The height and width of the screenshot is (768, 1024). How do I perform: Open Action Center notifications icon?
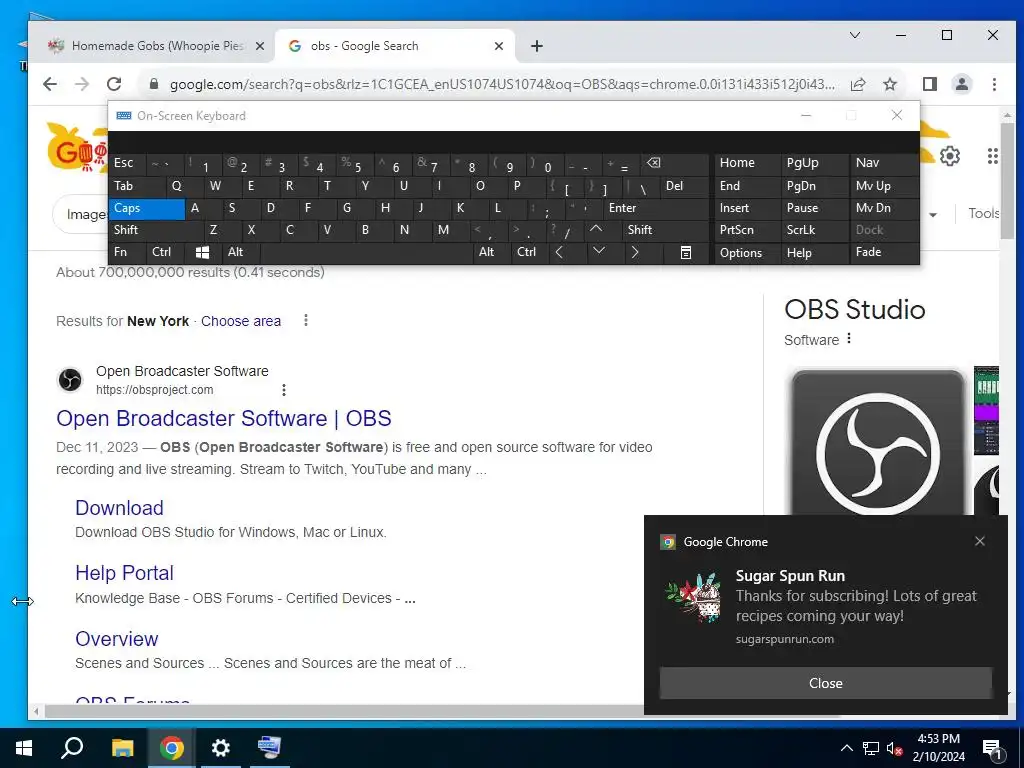click(993, 748)
